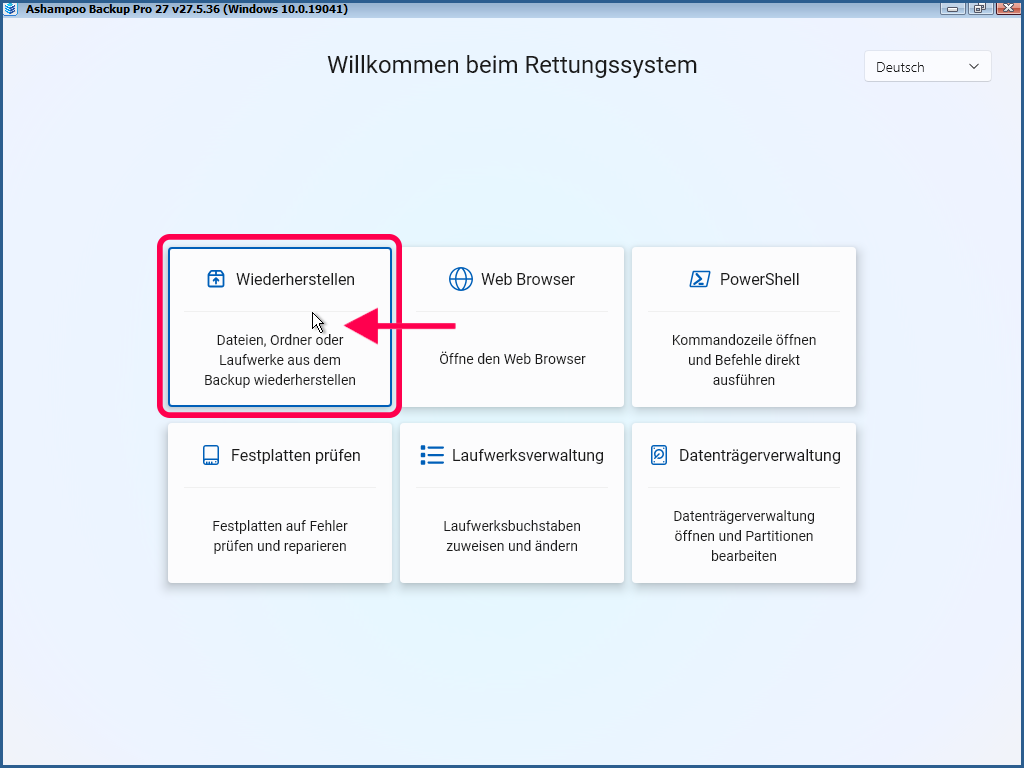Viewport: 1024px width, 768px height.
Task: Click the Web Browser globe icon
Action: 460,279
